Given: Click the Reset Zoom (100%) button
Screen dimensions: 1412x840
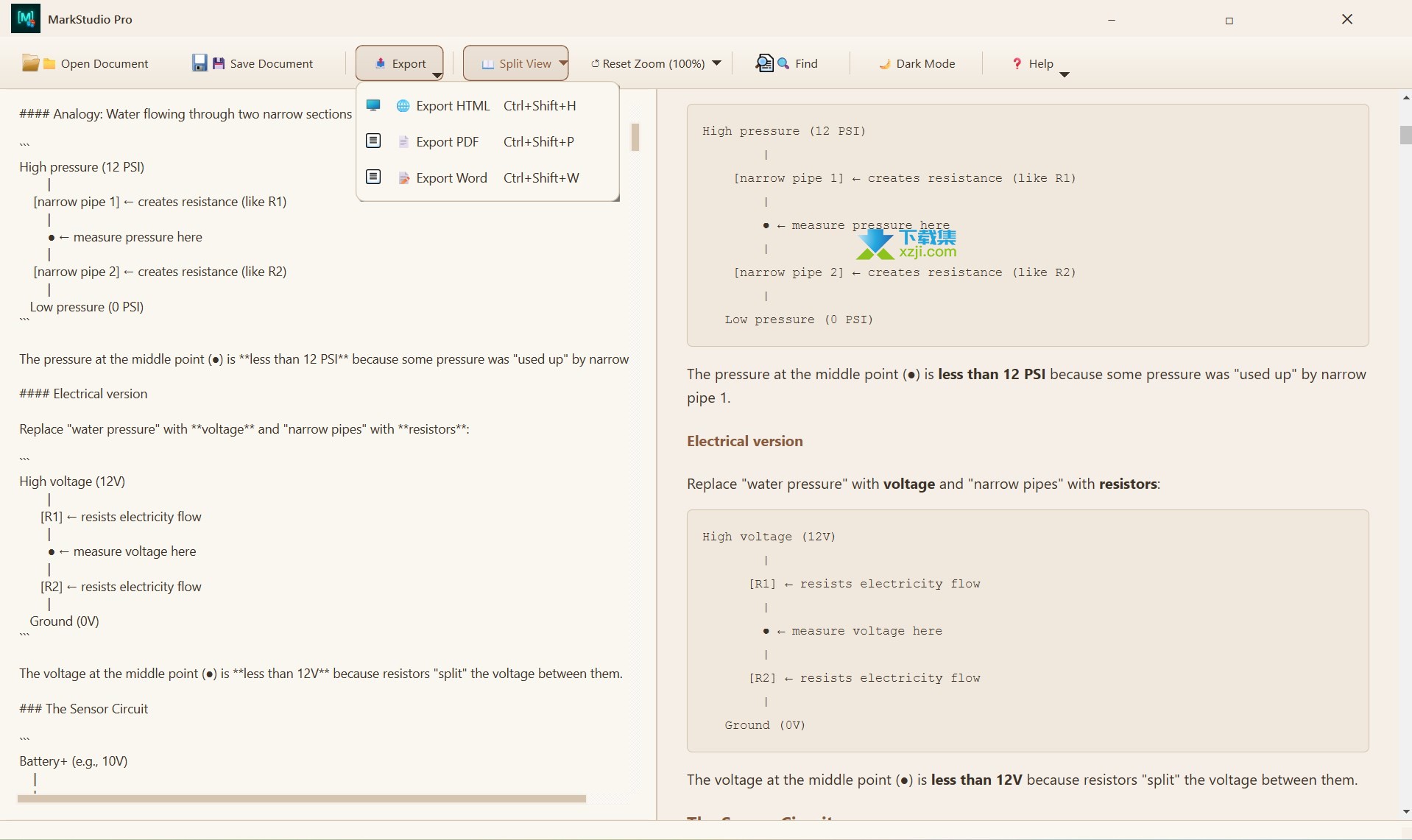Looking at the screenshot, I should pyautogui.click(x=647, y=64).
